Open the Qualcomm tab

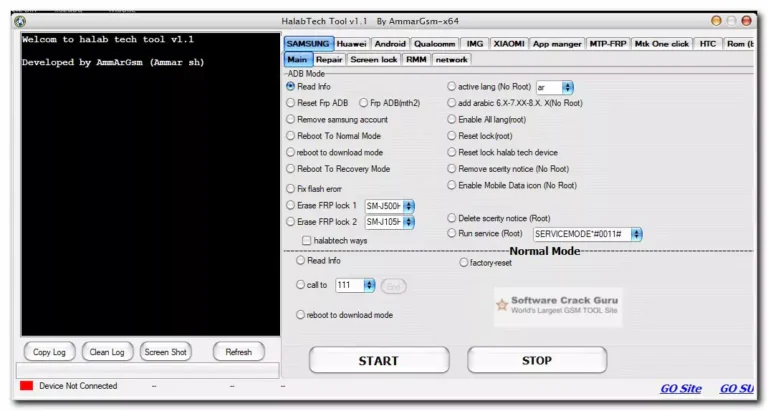coord(434,44)
